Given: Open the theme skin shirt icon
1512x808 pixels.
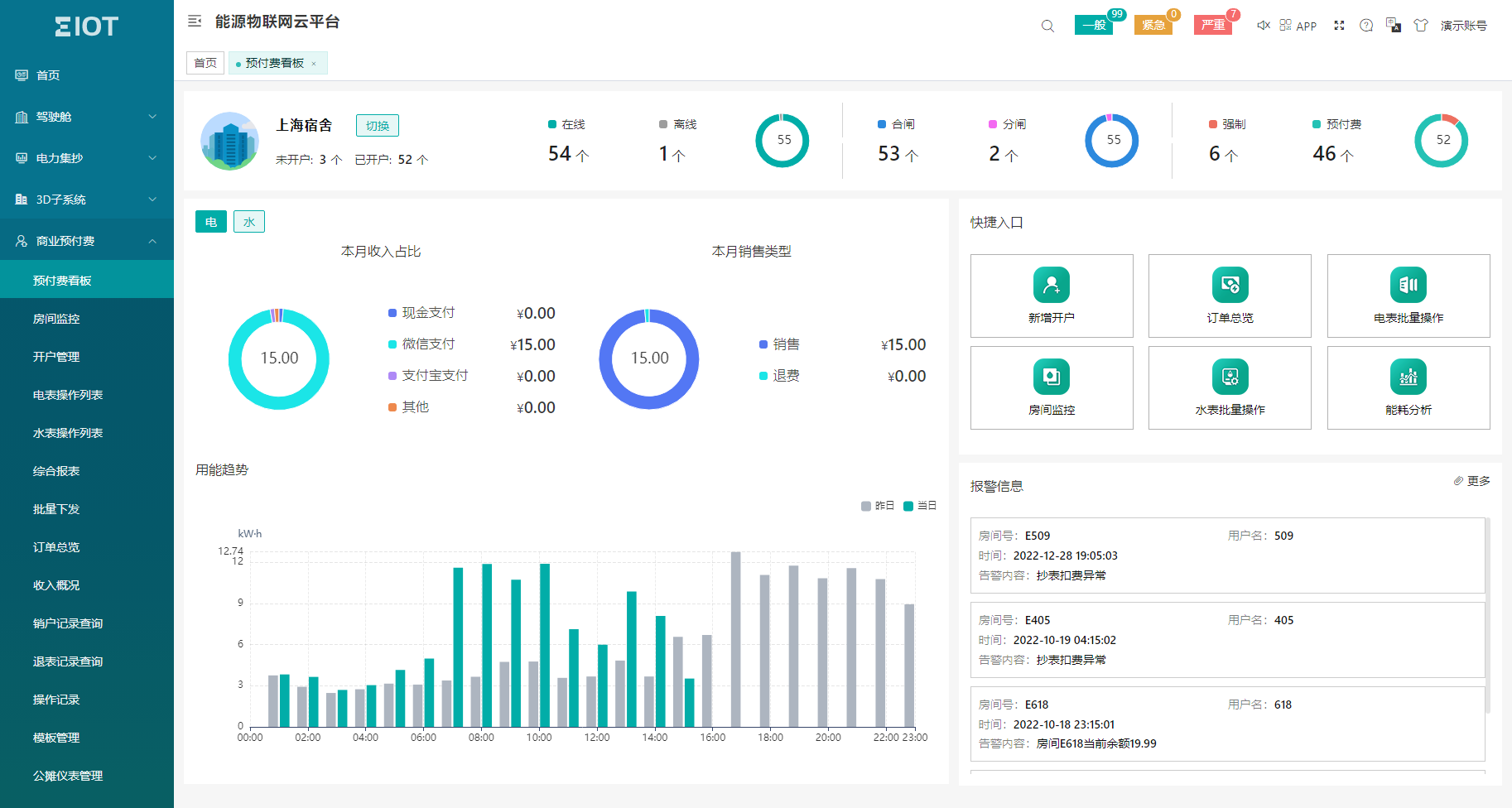Looking at the screenshot, I should (1421, 26).
